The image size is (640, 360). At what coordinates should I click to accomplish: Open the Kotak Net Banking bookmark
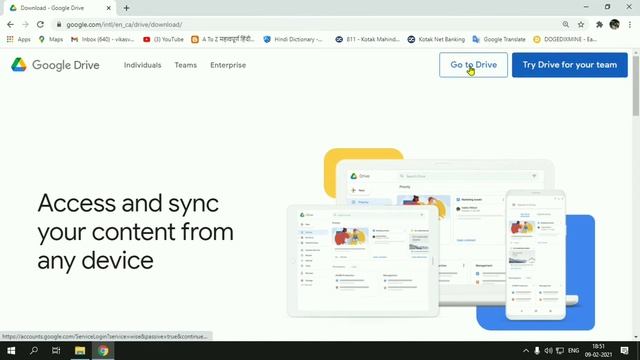point(436,39)
